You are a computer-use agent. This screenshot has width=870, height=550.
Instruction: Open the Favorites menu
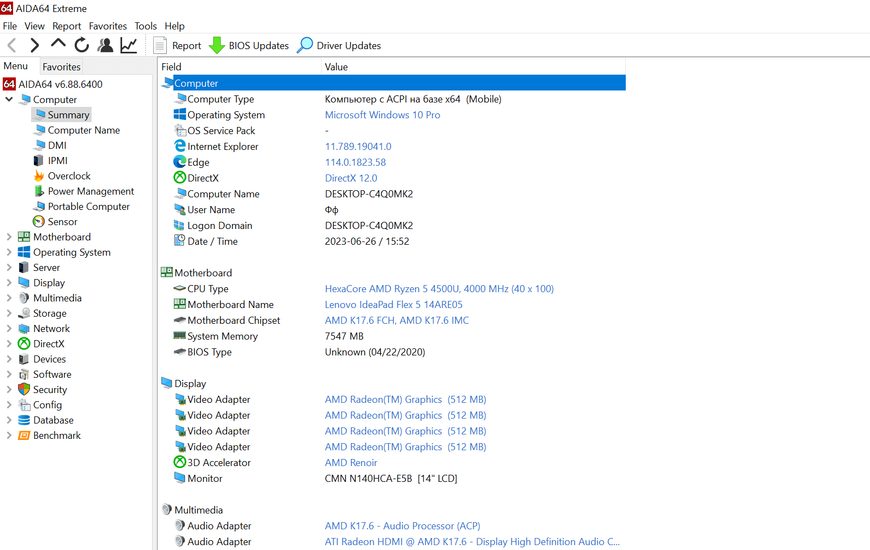click(x=108, y=26)
